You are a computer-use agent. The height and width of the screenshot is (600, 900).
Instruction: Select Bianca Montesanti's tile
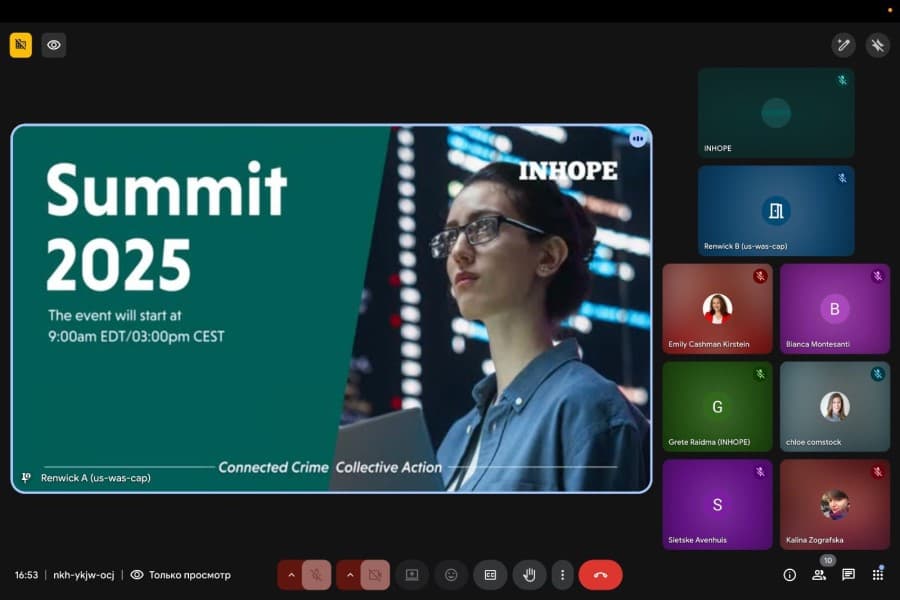(835, 309)
